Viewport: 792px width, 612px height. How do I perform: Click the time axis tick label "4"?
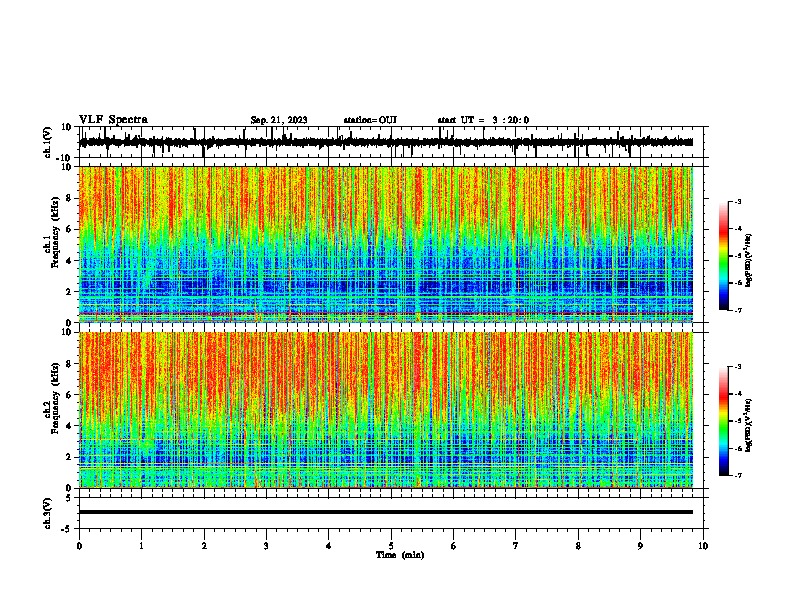[x=329, y=546]
